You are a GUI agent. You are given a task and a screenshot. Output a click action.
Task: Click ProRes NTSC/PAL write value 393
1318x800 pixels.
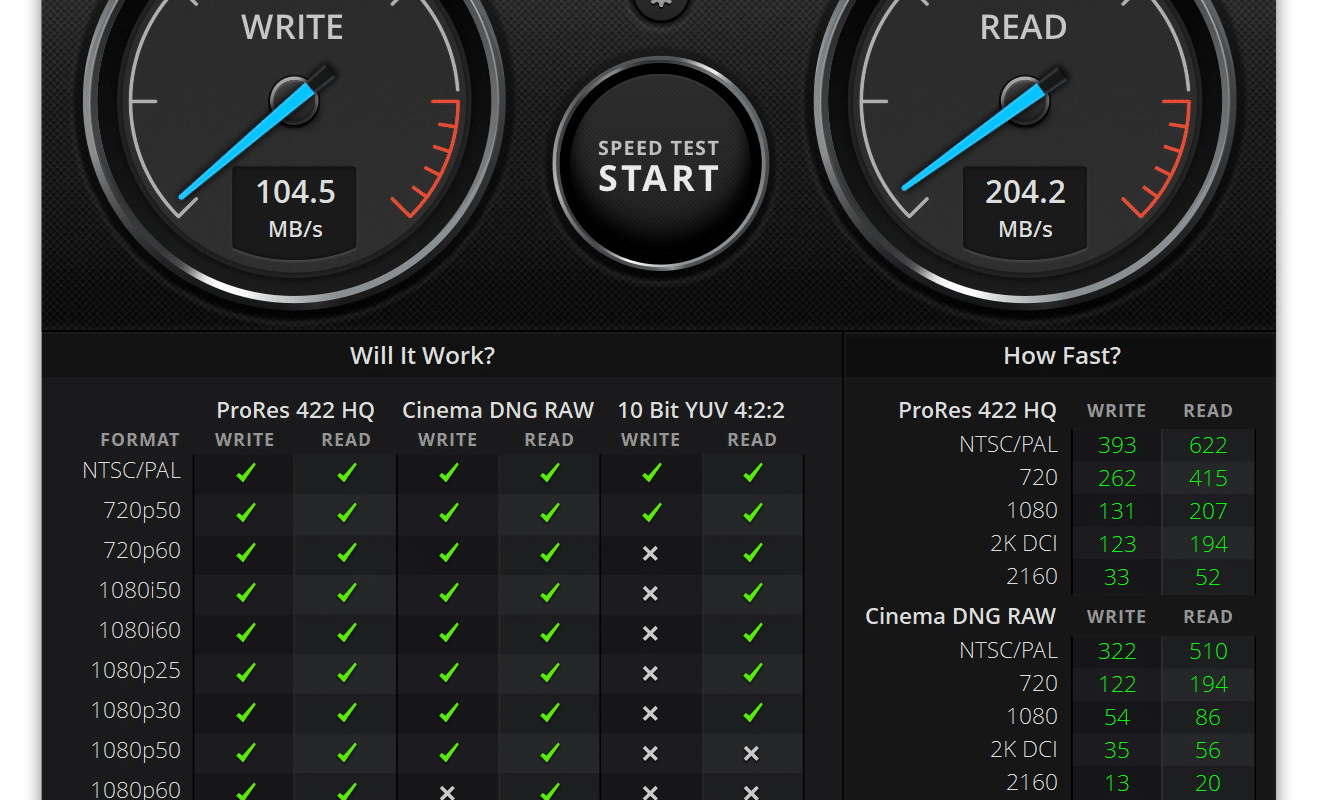1117,446
